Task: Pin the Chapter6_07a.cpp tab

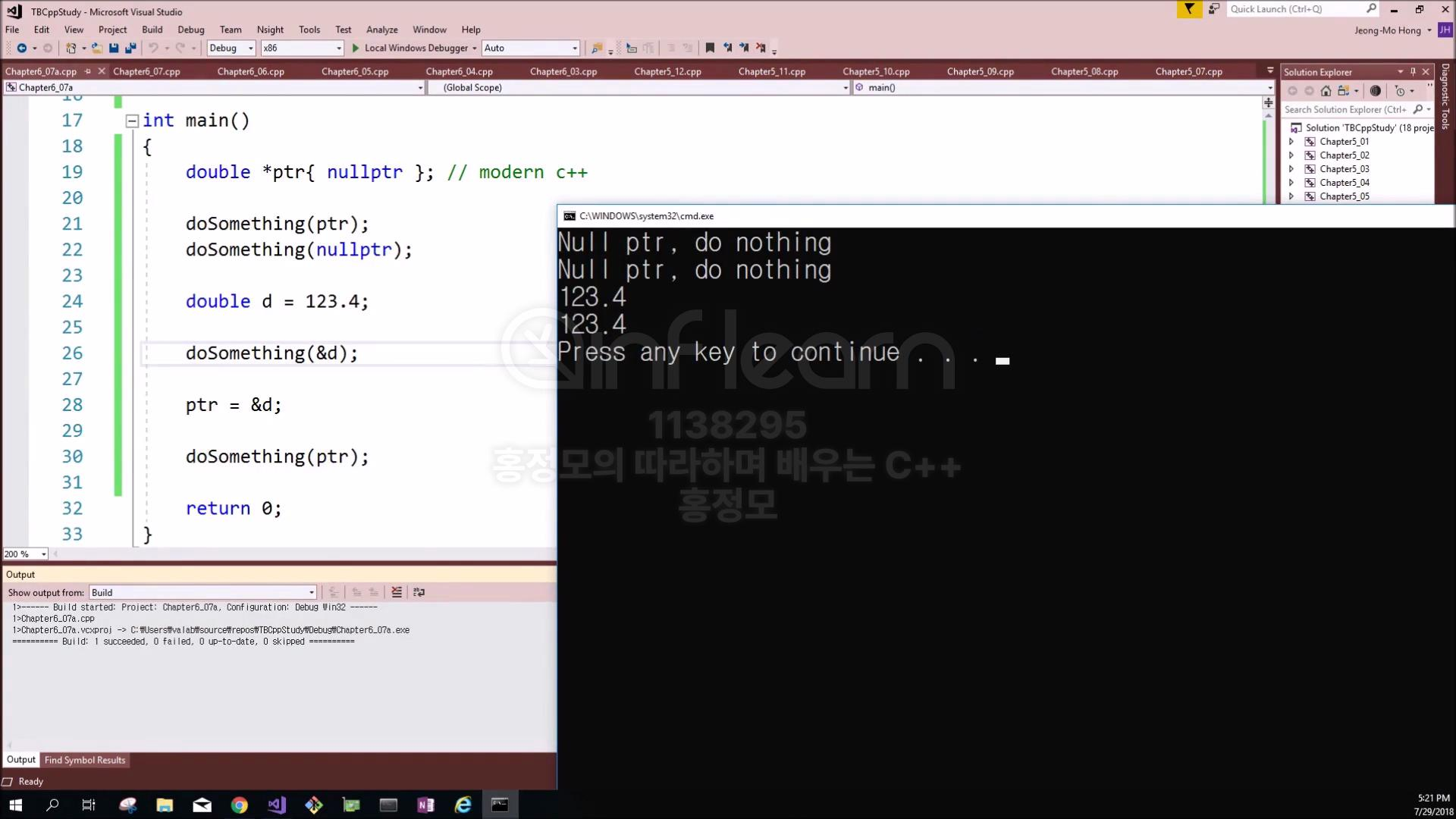Action: coord(88,71)
